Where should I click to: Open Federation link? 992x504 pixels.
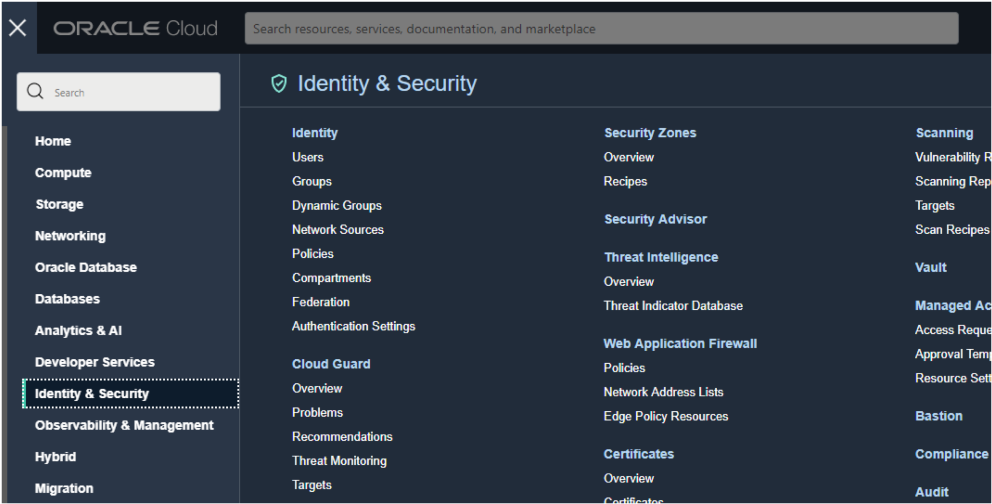click(320, 302)
